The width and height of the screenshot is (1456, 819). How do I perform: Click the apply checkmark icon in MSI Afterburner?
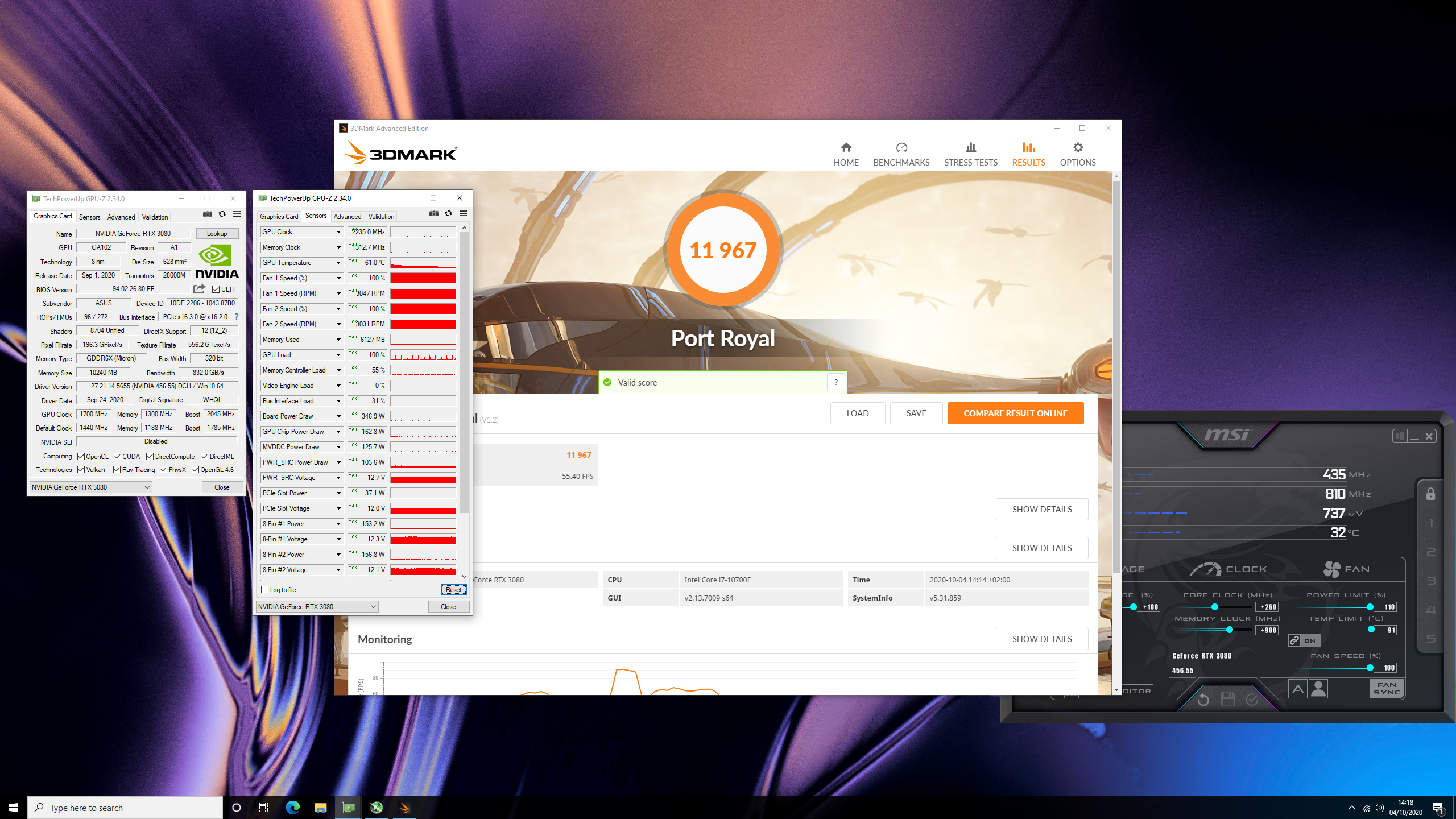pyautogui.click(x=1252, y=699)
